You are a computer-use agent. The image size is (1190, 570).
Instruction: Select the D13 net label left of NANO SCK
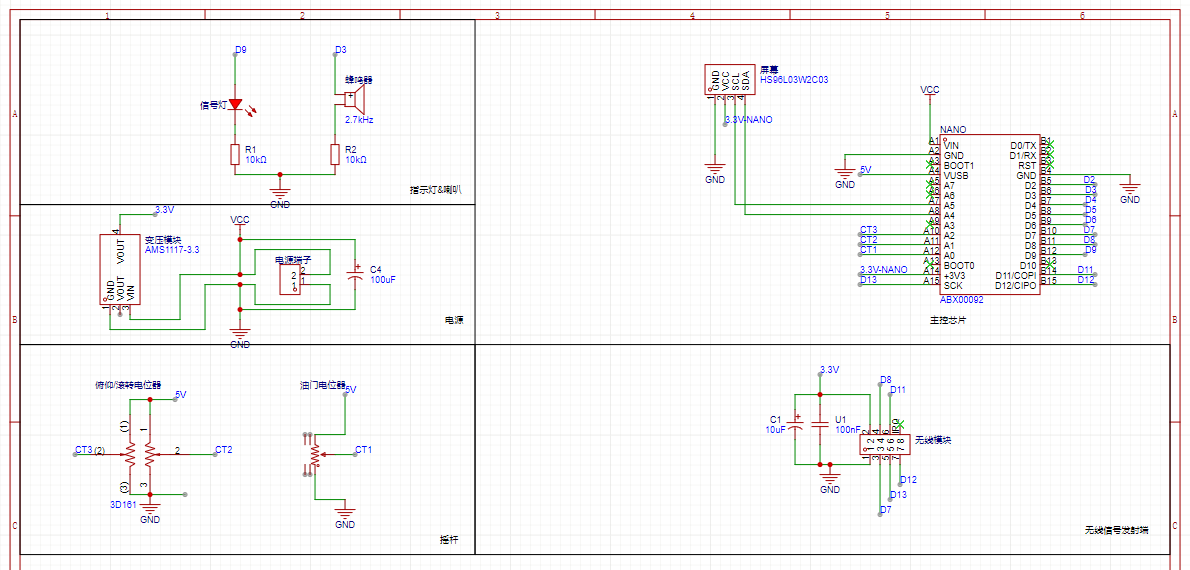point(868,280)
